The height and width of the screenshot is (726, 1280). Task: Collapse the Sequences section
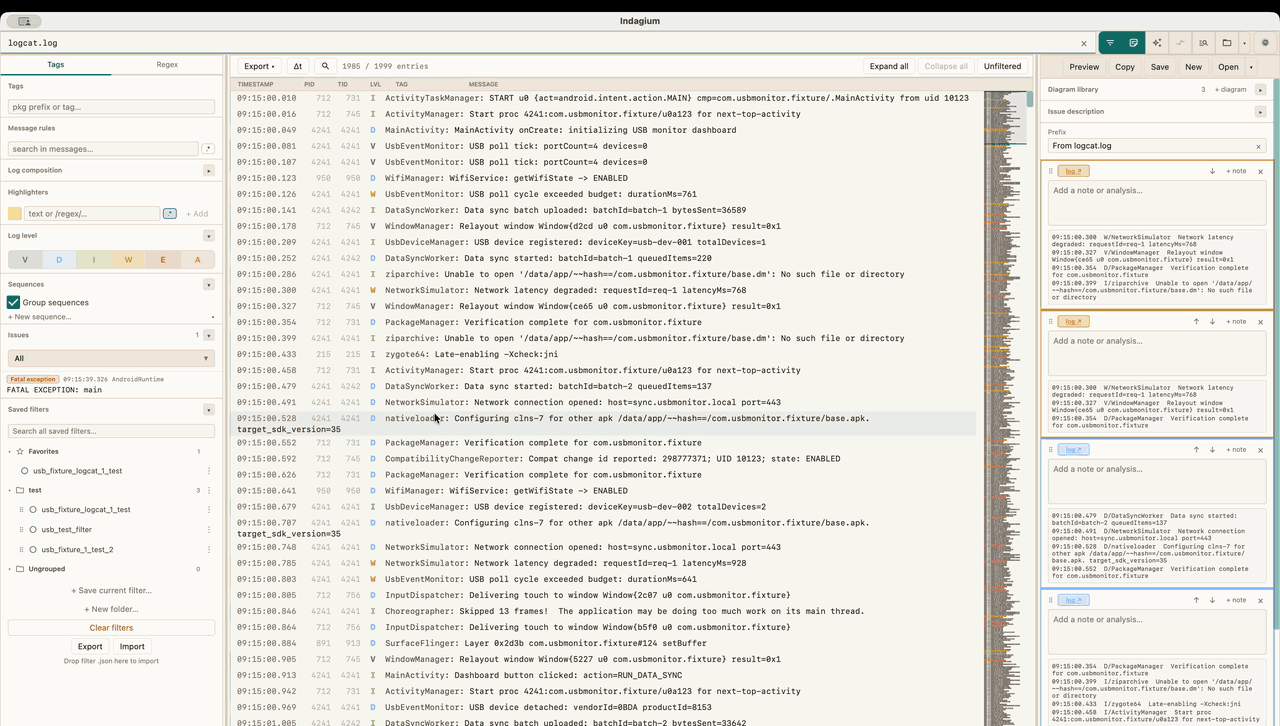click(209, 285)
